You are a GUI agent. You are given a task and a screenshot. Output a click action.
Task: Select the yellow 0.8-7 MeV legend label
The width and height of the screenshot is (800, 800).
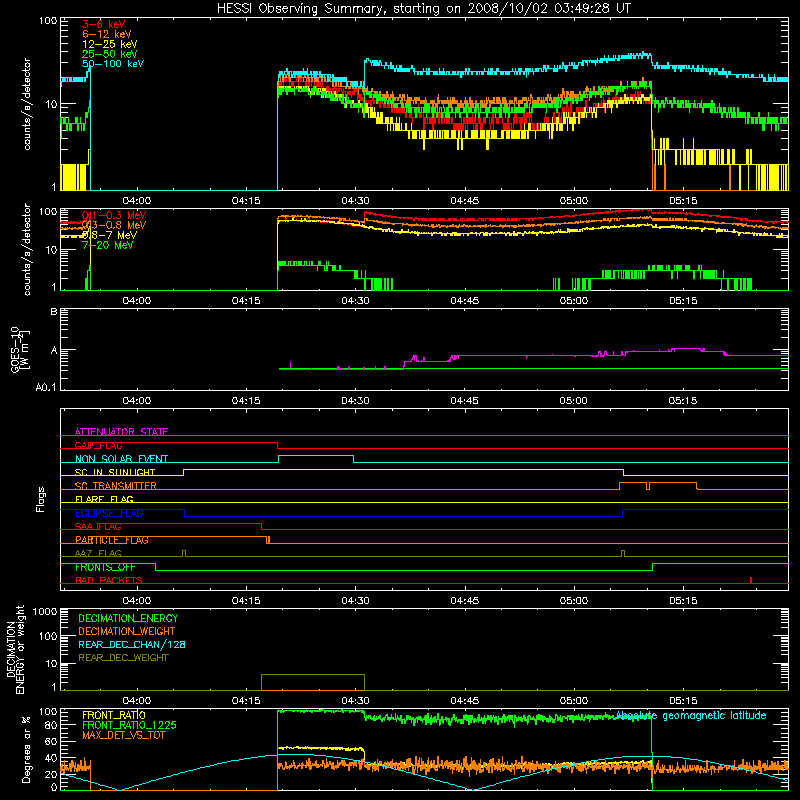tap(109, 235)
